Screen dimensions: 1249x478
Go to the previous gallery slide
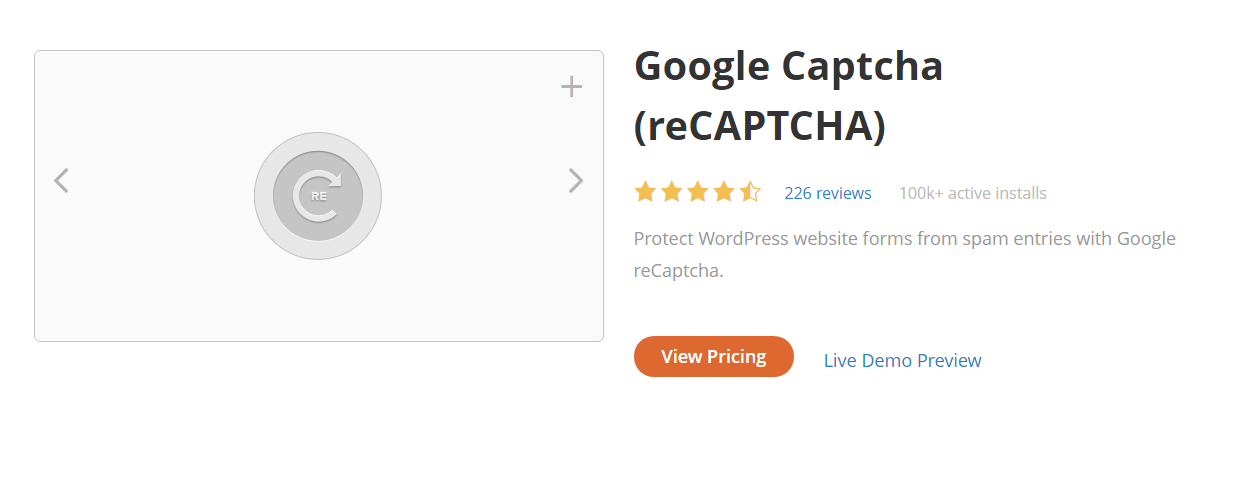(x=62, y=181)
